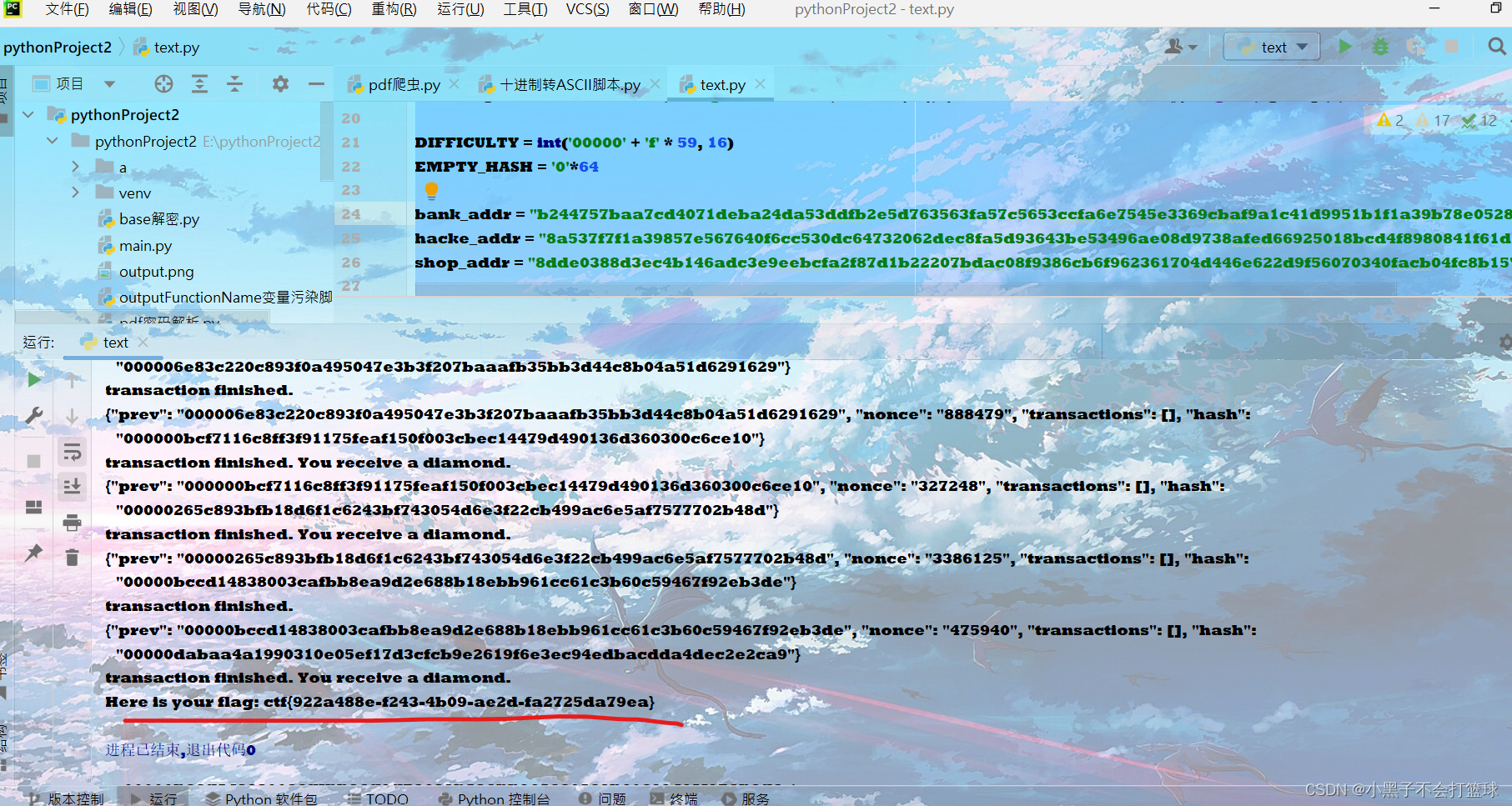Click line number 24 in gutter
Screen dimensions: 1512x806
351,214
